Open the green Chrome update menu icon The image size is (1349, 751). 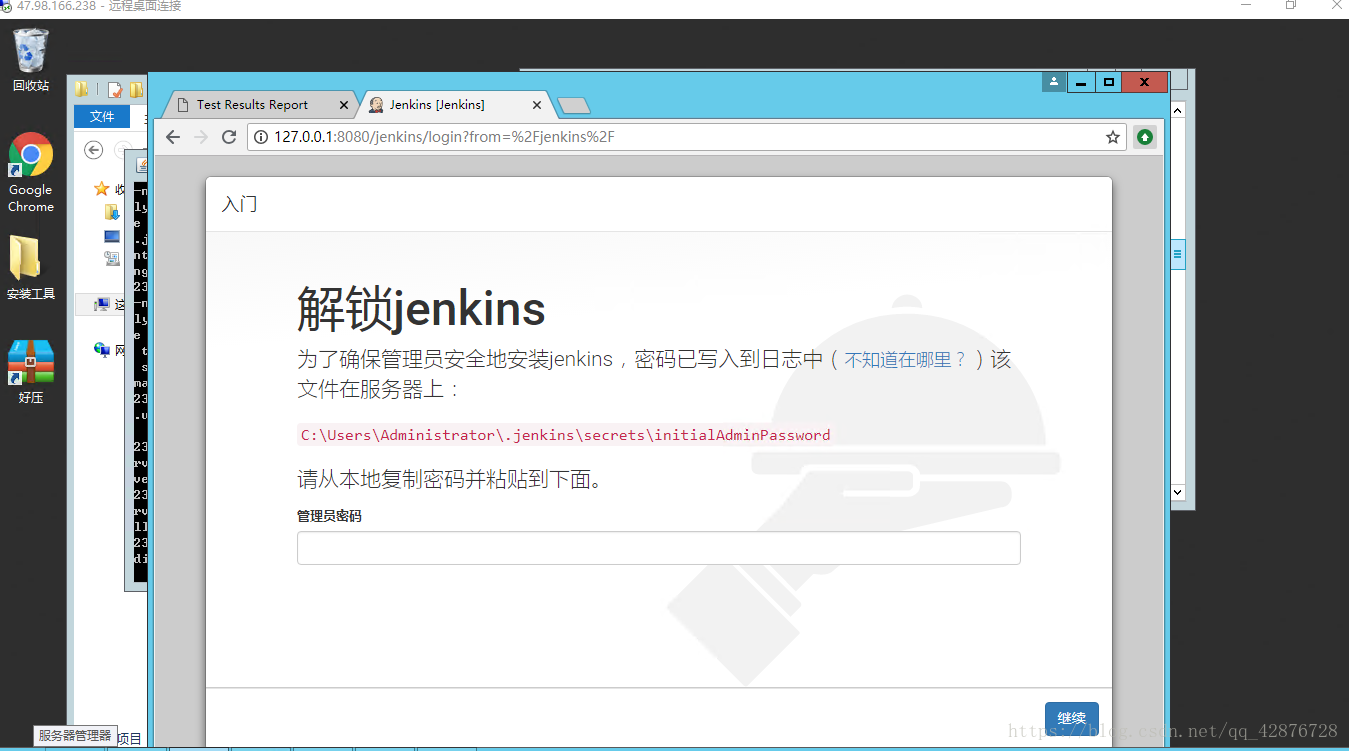pyautogui.click(x=1145, y=137)
